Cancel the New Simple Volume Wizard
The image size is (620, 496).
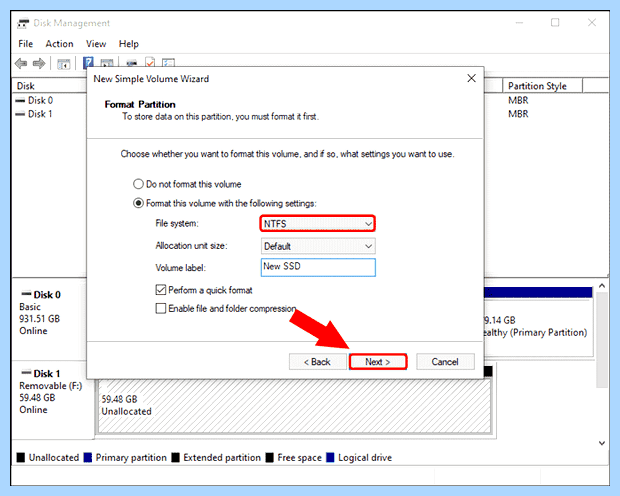point(445,362)
